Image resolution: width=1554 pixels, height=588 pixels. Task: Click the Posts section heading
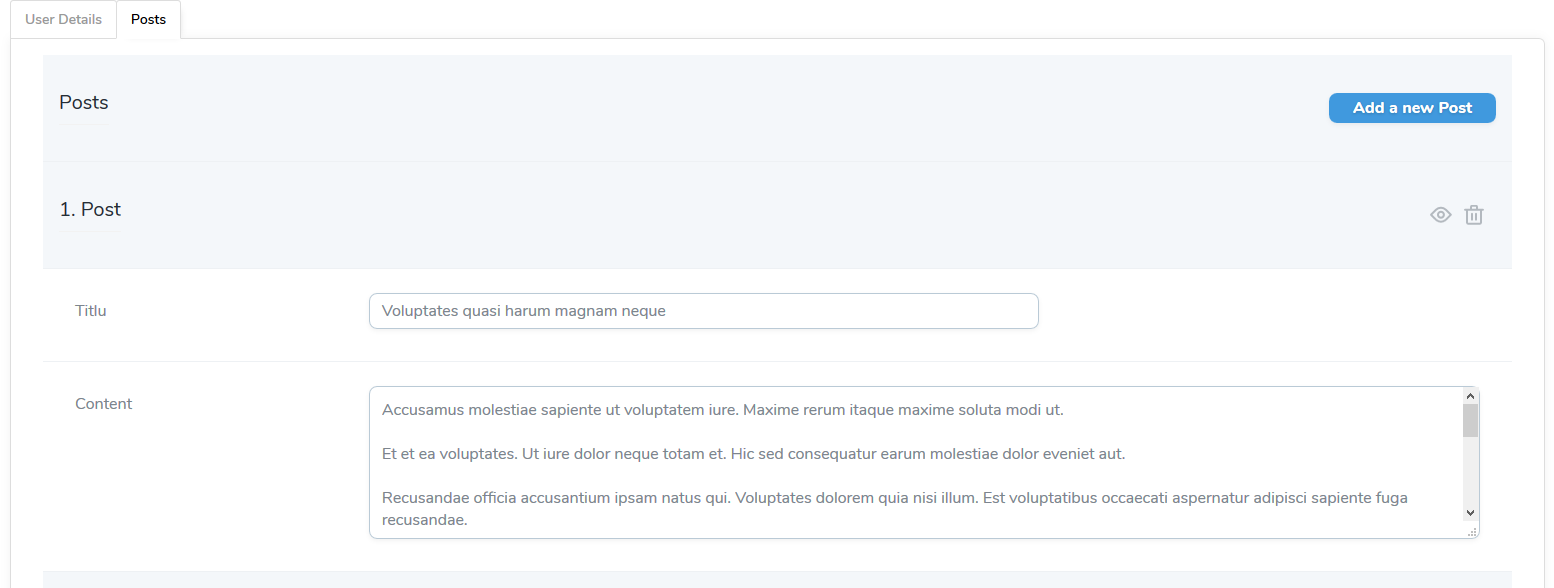click(84, 102)
